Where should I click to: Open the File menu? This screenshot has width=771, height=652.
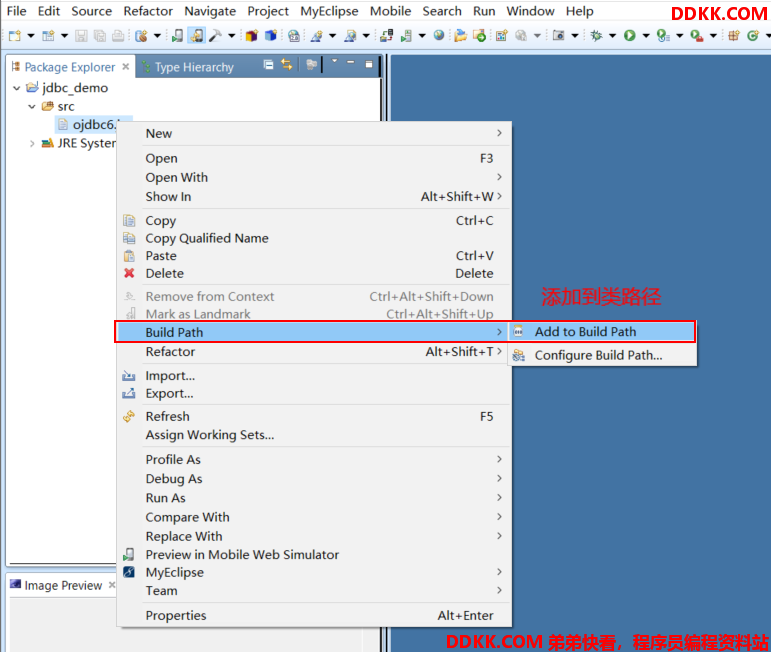(x=16, y=11)
